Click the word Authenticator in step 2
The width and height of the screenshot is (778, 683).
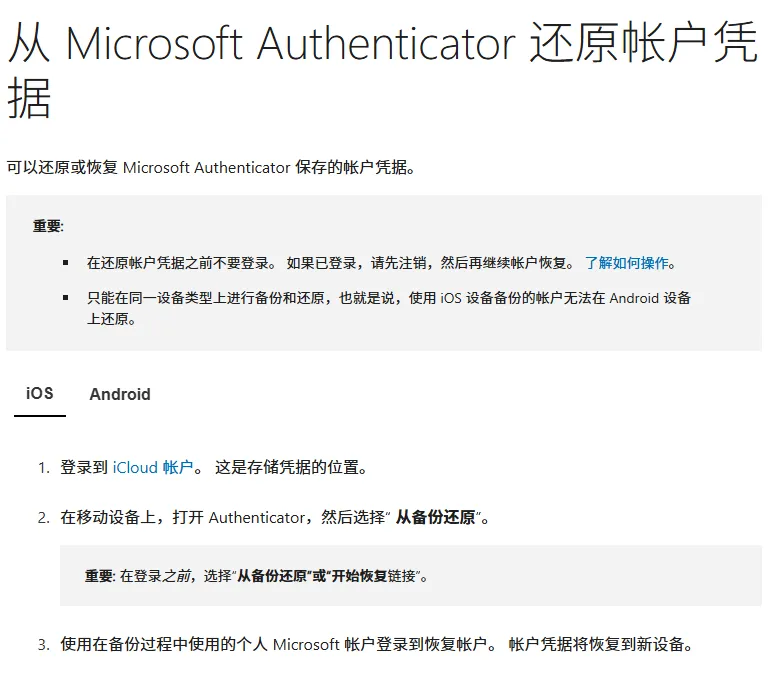pos(256,517)
